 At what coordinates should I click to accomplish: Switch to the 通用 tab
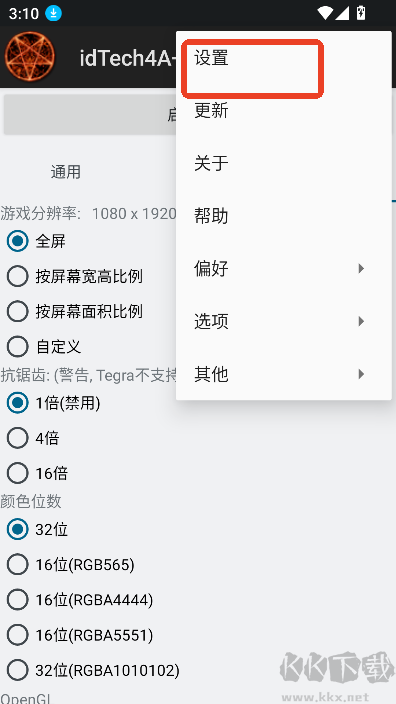click(66, 172)
